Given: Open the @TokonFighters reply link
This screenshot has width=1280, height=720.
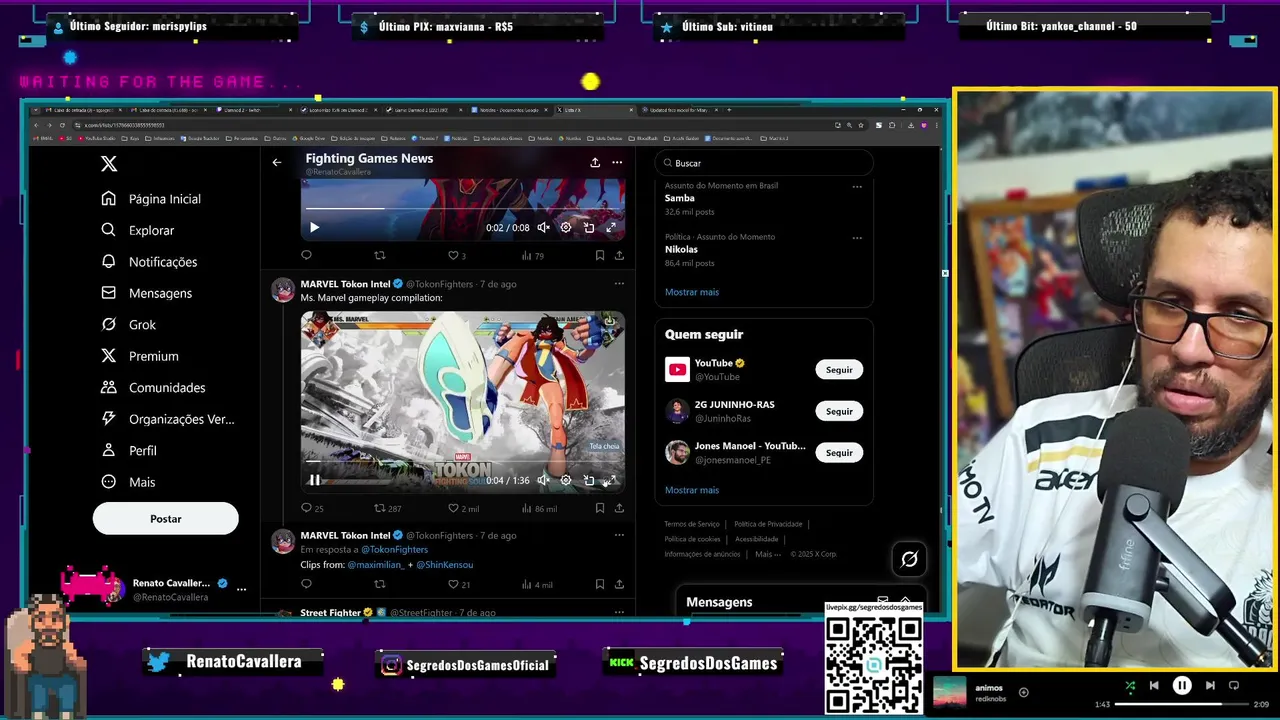Looking at the screenshot, I should pyautogui.click(x=394, y=550).
